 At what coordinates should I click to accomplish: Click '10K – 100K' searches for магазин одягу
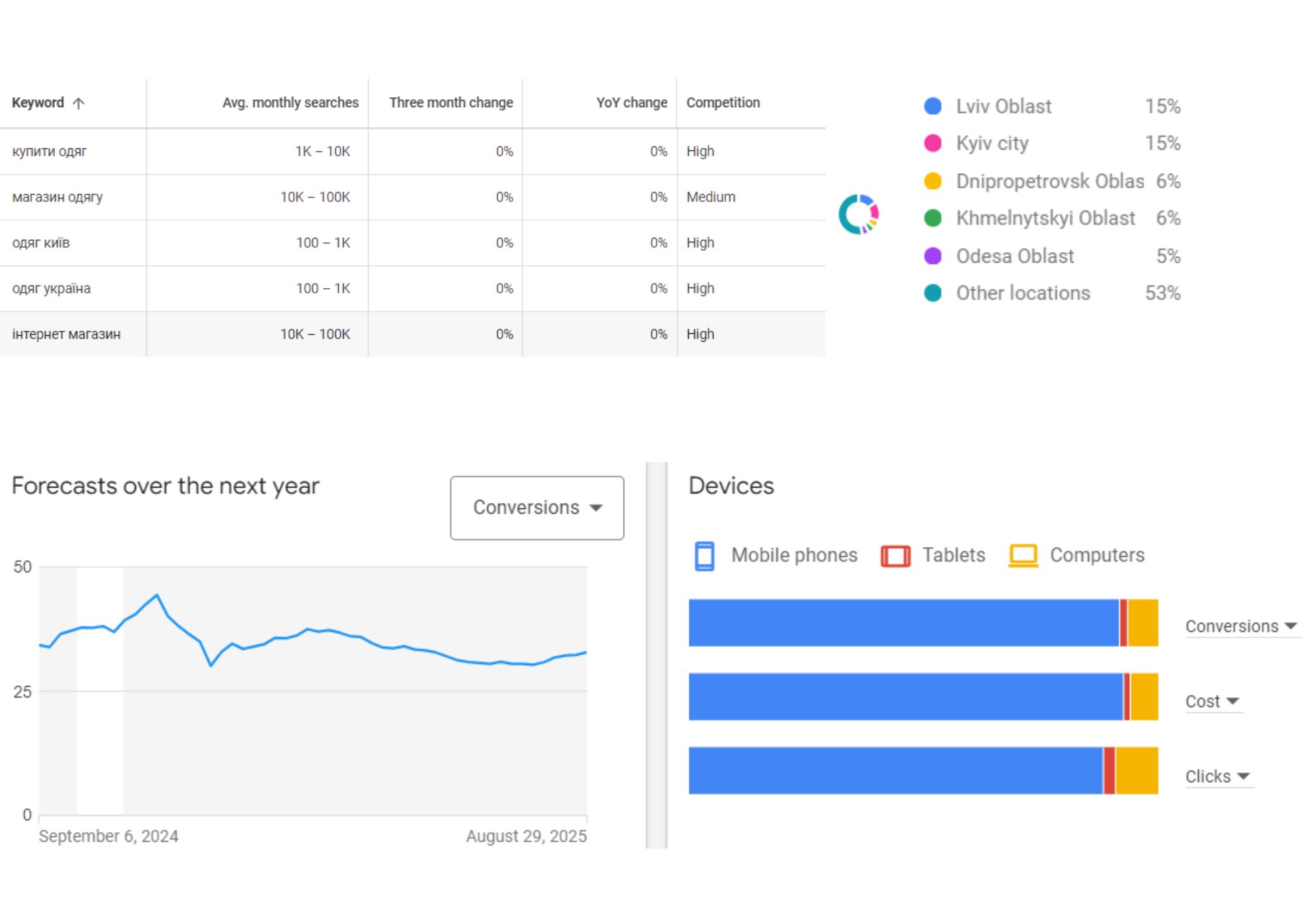pos(315,197)
